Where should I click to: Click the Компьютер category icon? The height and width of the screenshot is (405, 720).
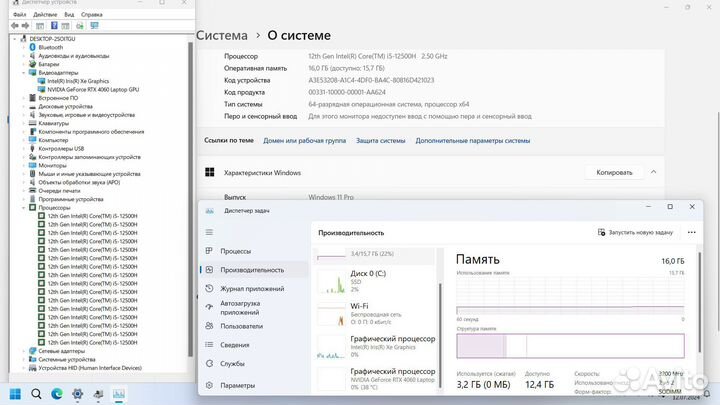(33, 140)
